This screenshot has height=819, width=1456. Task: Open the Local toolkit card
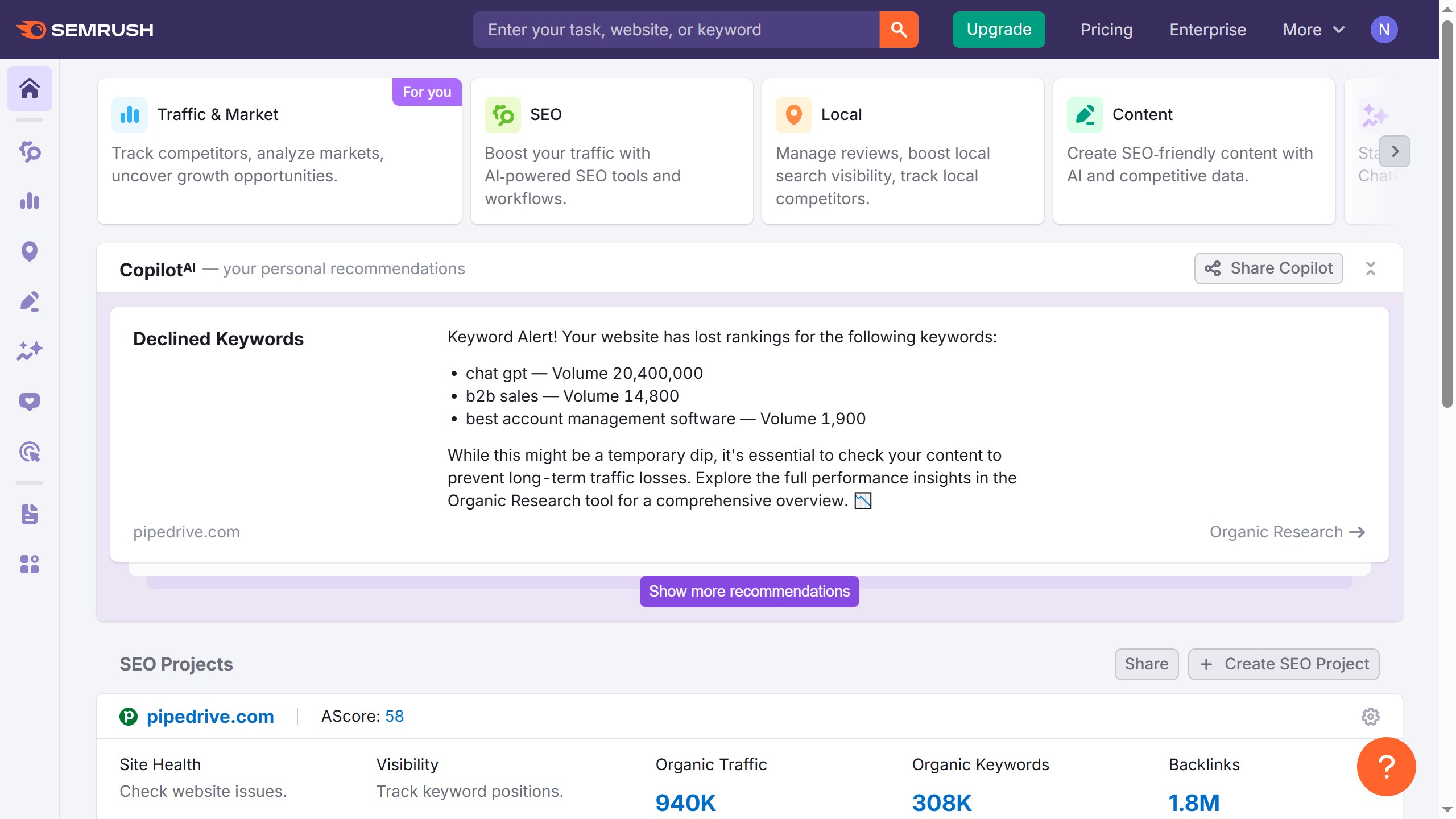[x=903, y=151]
